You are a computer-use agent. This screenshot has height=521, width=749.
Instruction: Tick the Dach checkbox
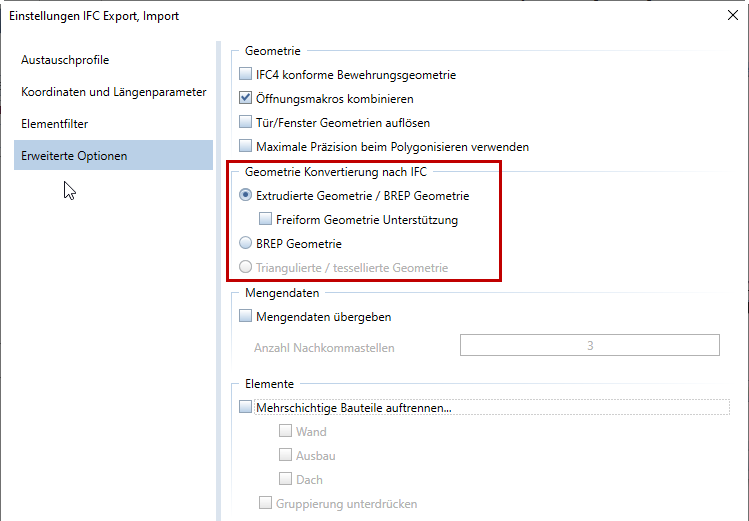[x=285, y=478]
